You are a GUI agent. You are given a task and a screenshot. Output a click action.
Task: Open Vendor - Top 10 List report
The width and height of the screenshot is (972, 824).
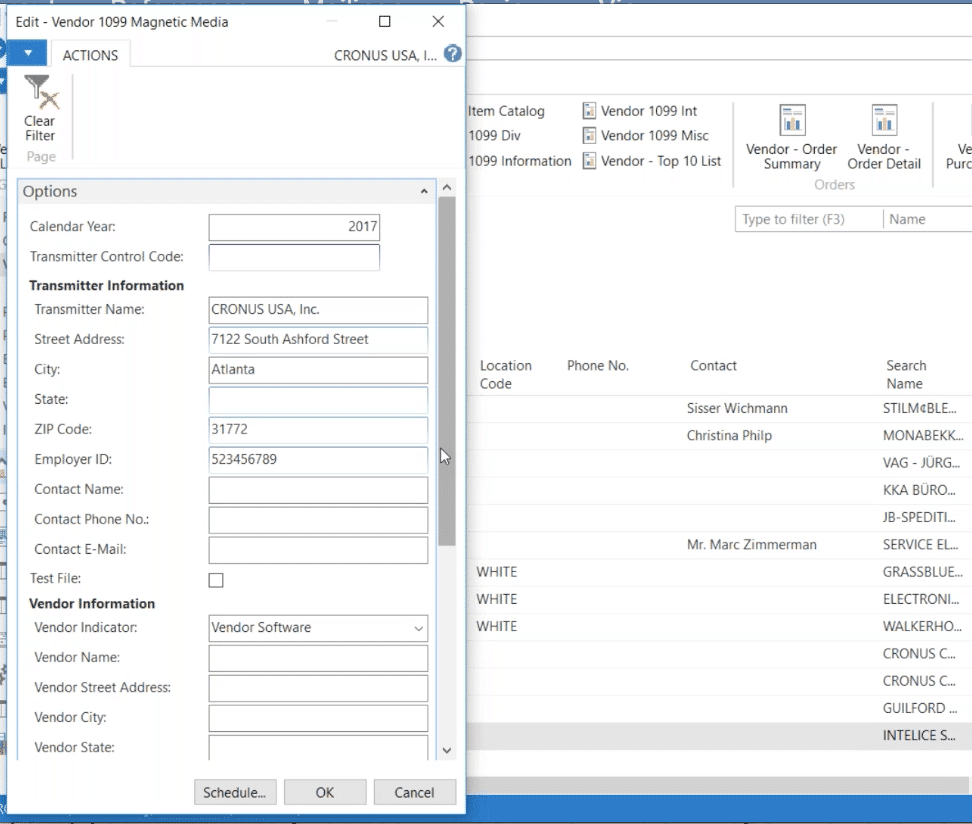point(652,161)
